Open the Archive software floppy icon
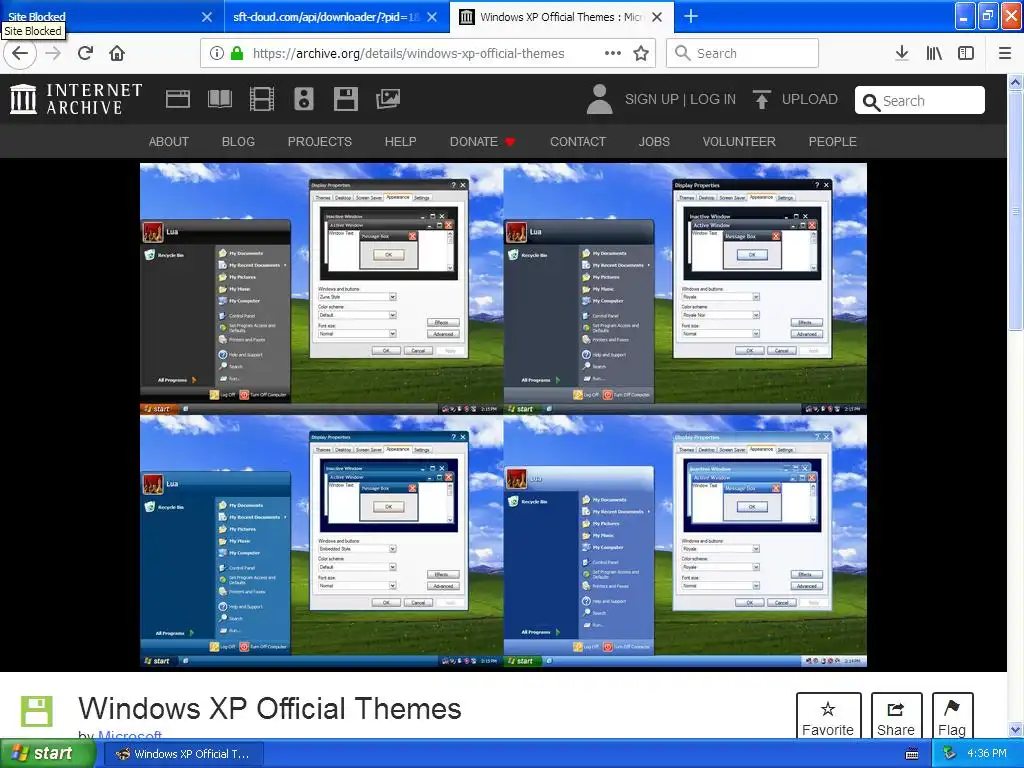The image size is (1024, 768). 345,99
